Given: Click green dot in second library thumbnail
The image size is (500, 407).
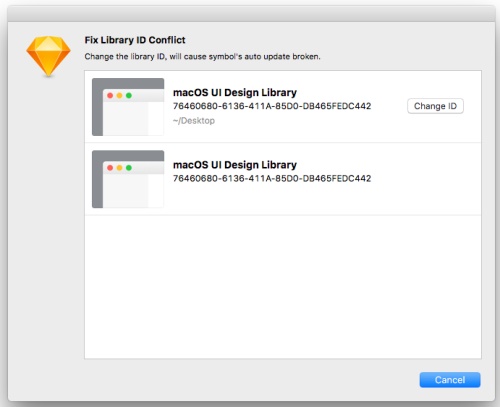Looking at the screenshot, I should (129, 168).
